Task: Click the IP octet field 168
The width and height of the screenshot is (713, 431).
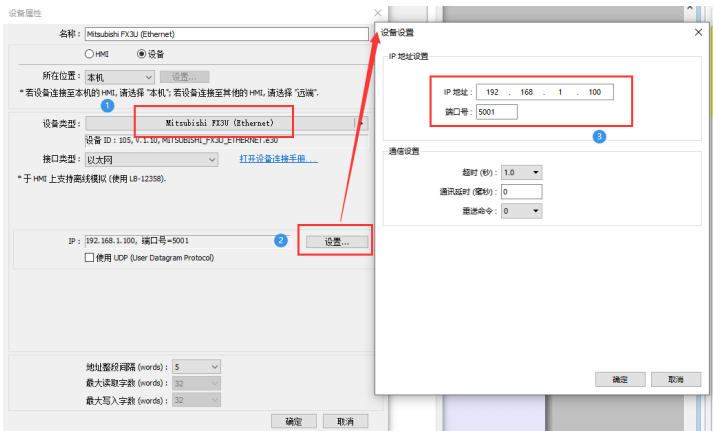Action: (x=527, y=92)
